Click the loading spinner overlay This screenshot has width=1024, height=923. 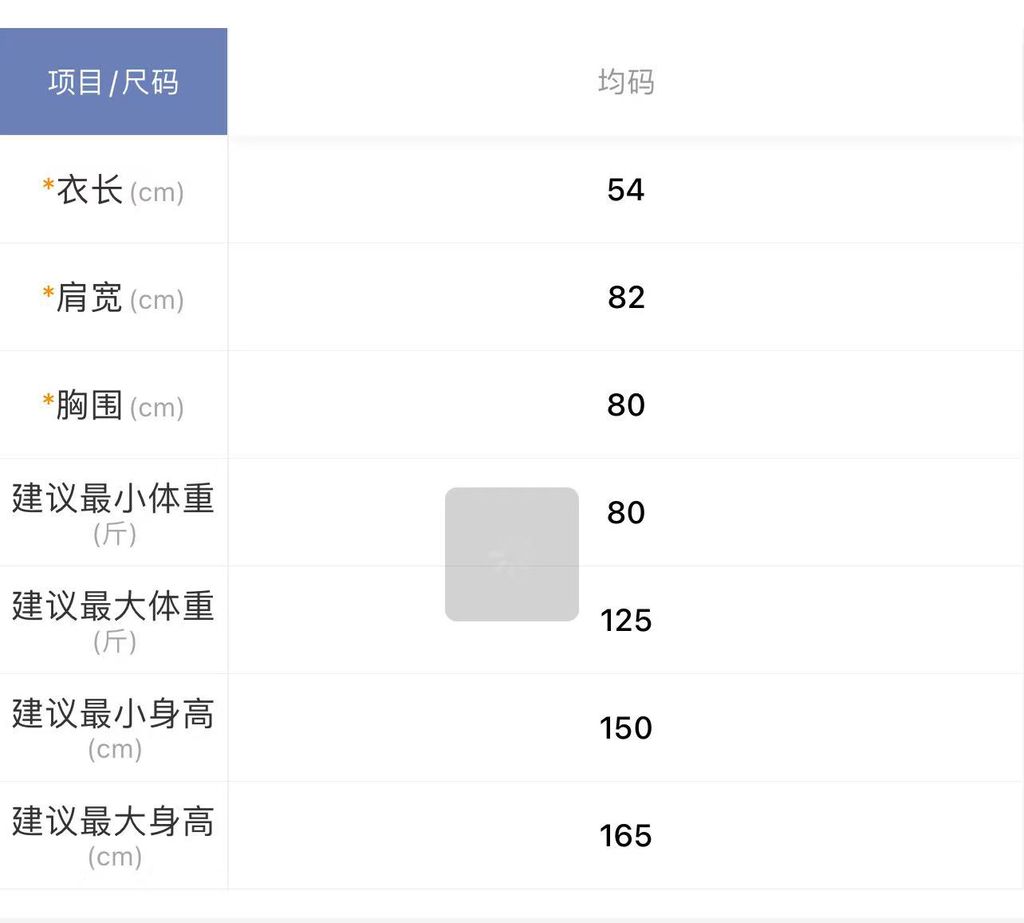coord(511,554)
